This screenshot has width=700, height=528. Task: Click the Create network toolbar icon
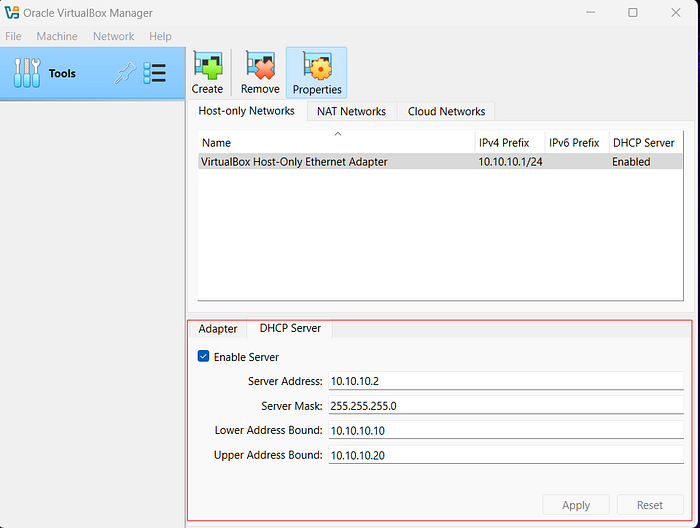tap(207, 73)
